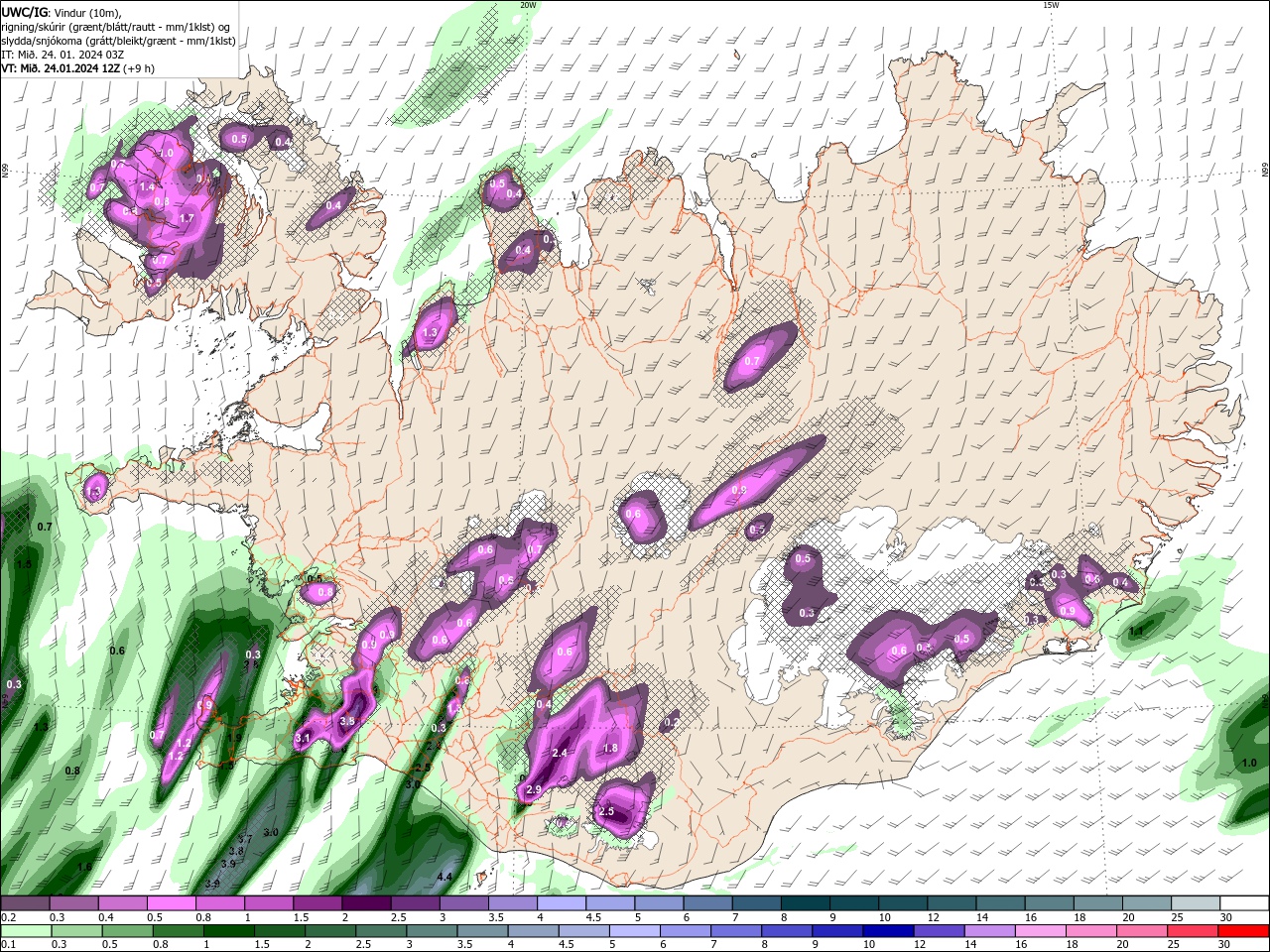This screenshot has height=952, width=1270.
Task: Click the '1.7' snowfall value in the Westfjords
Action: pos(186,217)
